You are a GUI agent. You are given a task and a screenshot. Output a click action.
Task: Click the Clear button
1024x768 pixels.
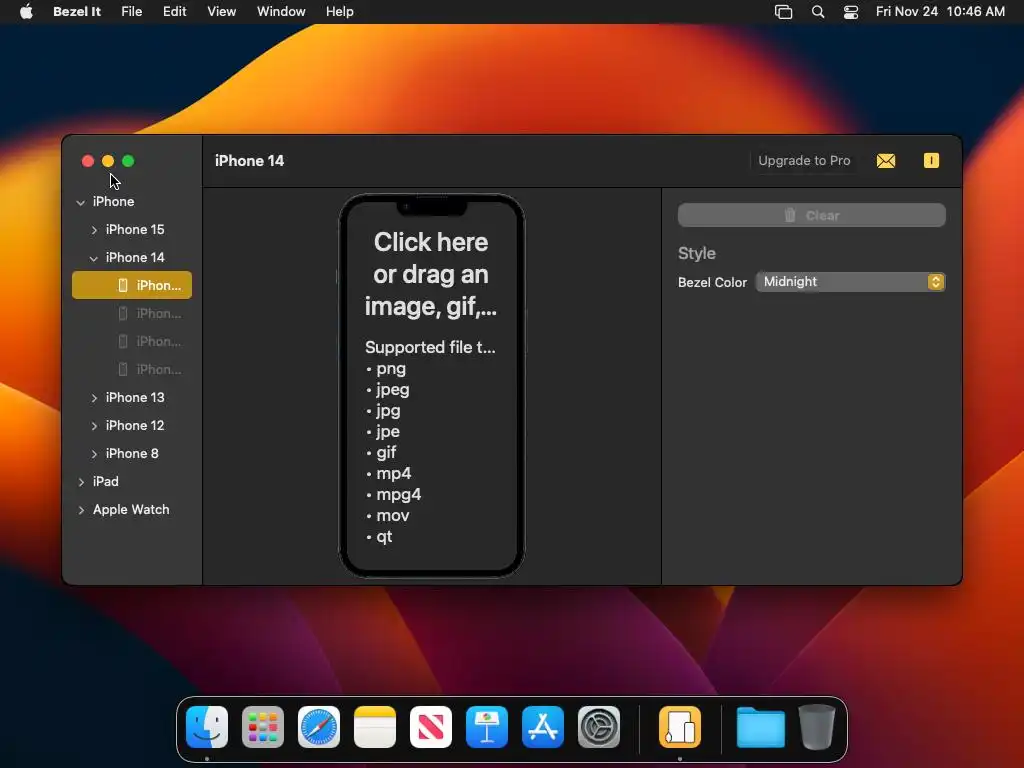[811, 215]
